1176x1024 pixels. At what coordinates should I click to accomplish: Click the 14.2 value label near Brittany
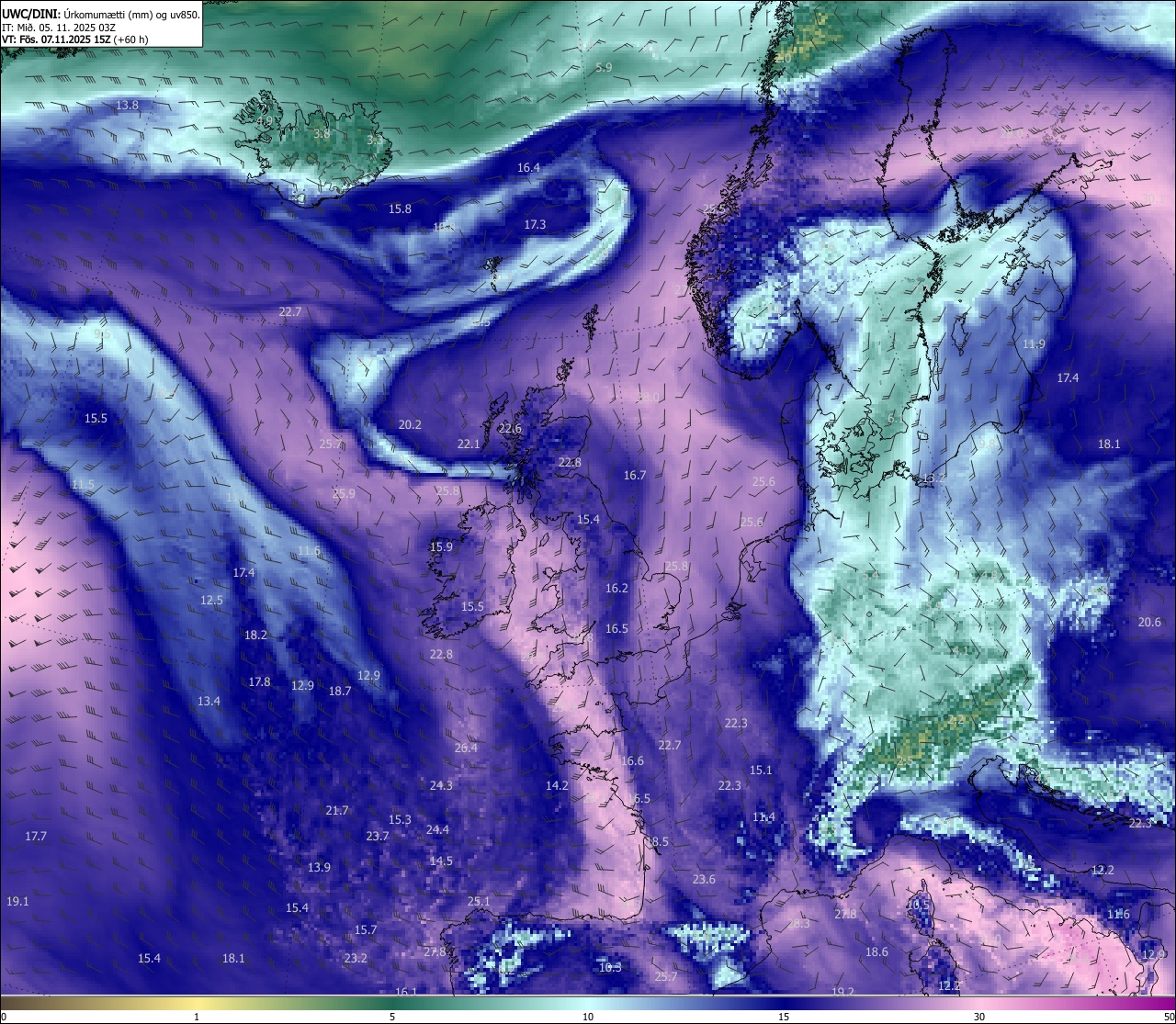tap(557, 786)
